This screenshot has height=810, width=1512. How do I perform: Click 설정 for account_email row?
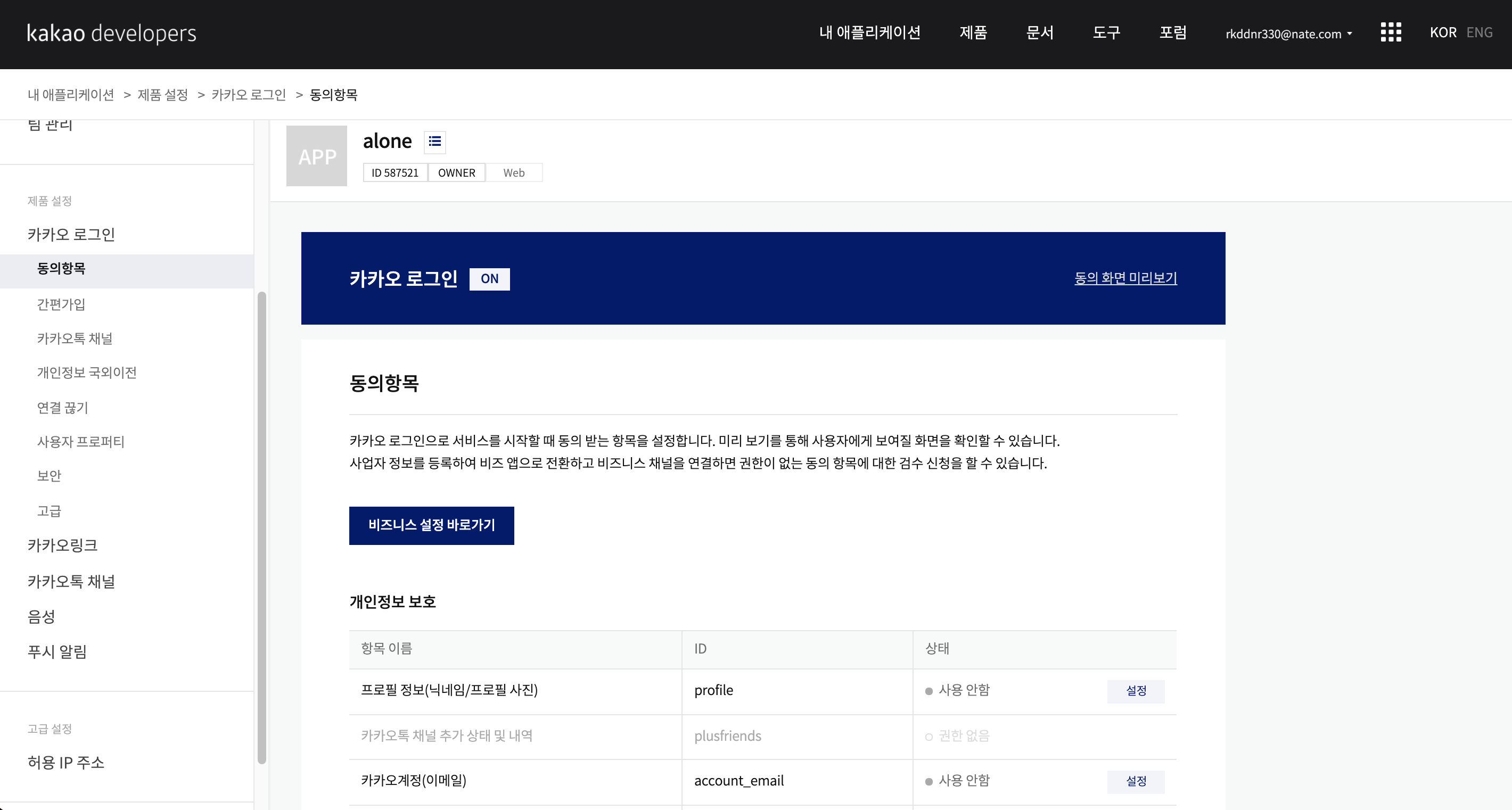1135,781
